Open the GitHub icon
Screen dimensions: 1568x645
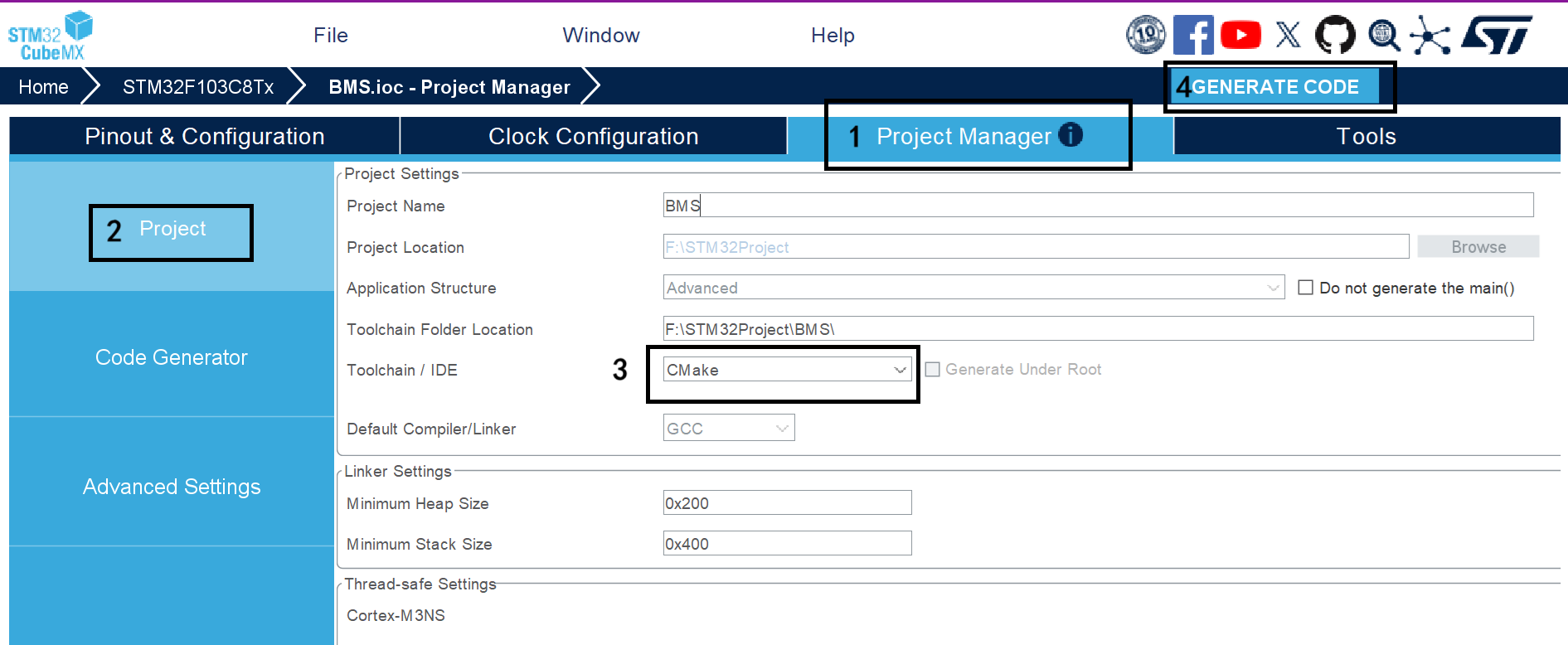[1335, 35]
